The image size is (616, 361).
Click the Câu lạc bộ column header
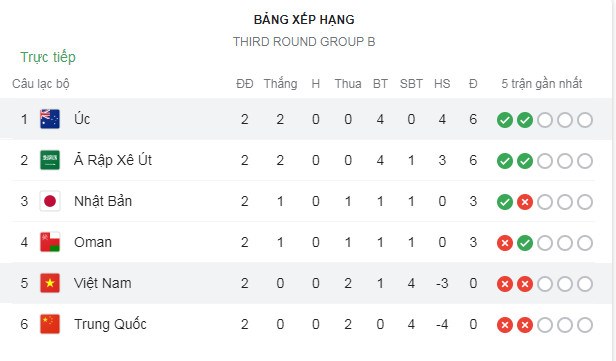41,84
